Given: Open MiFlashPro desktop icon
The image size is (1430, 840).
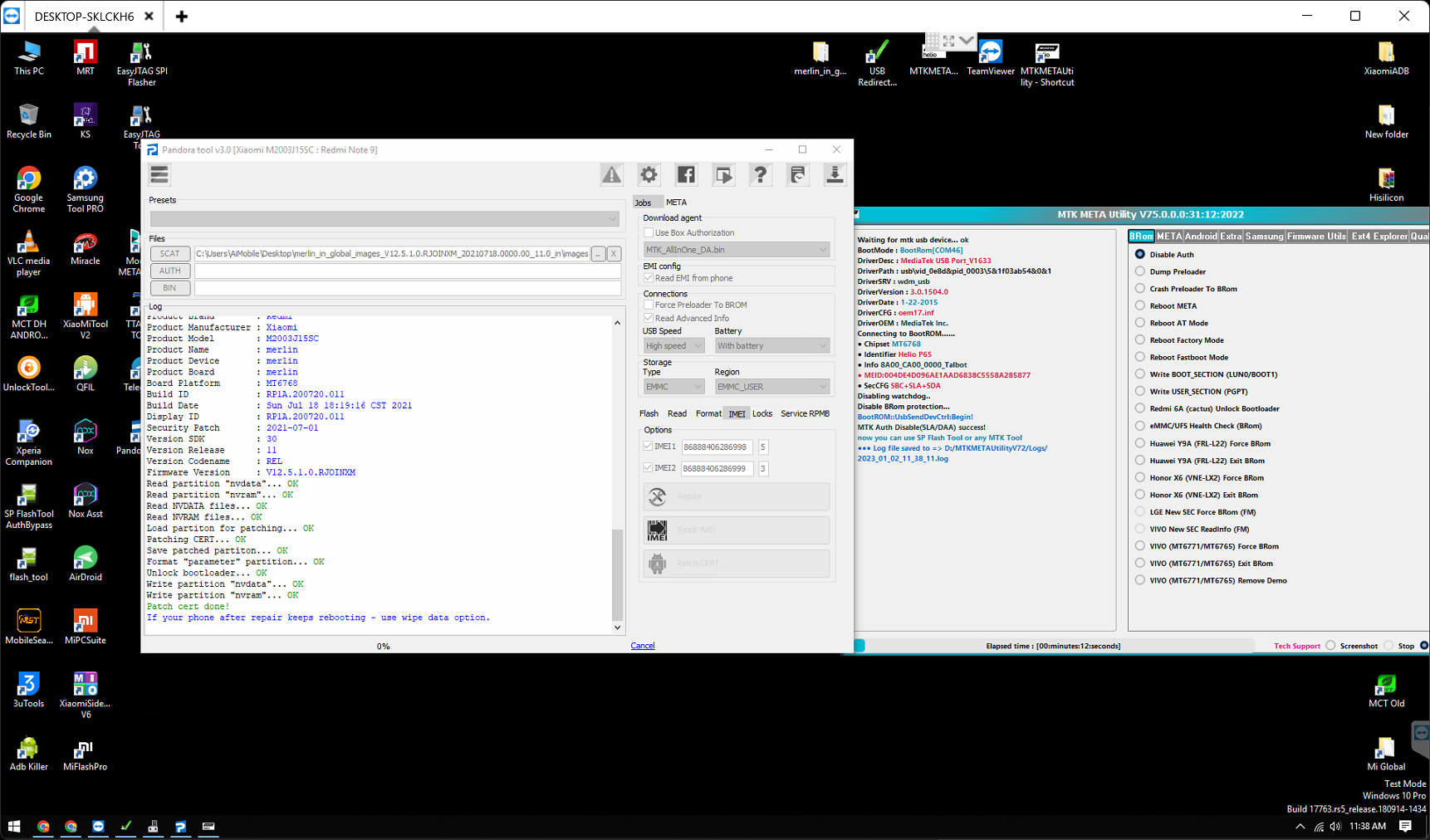Looking at the screenshot, I should click(85, 754).
